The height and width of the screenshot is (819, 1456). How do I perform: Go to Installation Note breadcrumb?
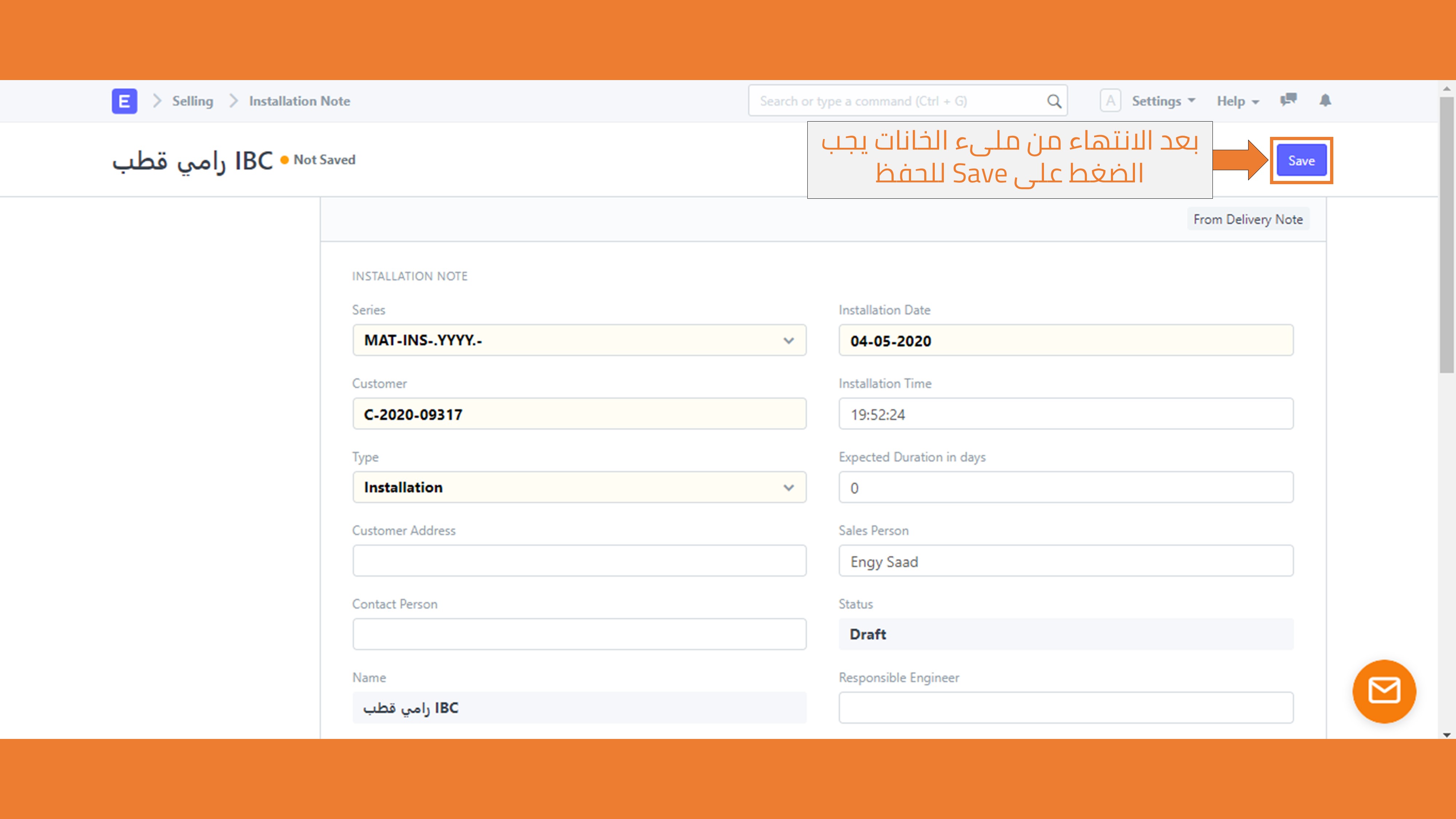point(300,101)
